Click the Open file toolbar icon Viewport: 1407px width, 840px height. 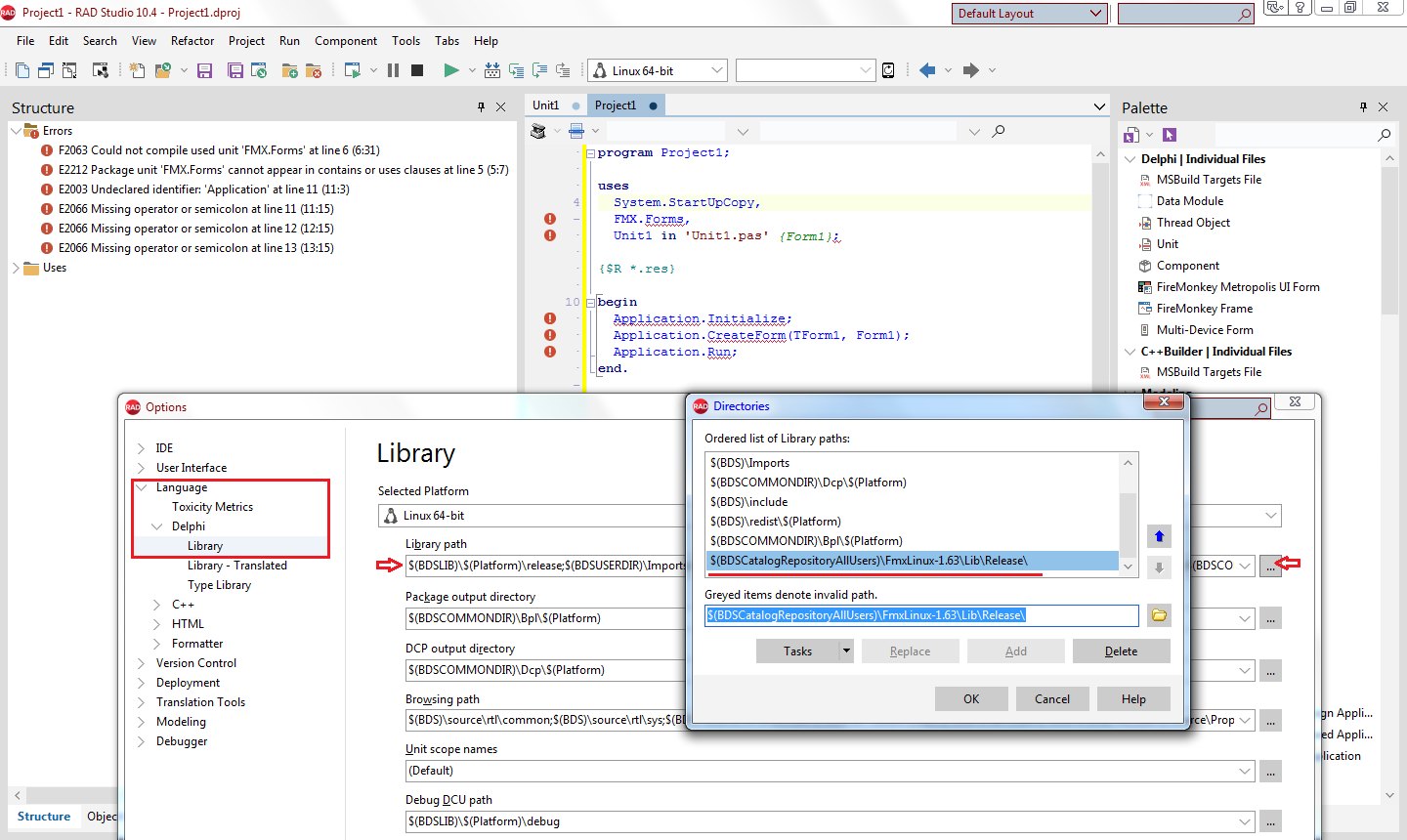point(162,70)
